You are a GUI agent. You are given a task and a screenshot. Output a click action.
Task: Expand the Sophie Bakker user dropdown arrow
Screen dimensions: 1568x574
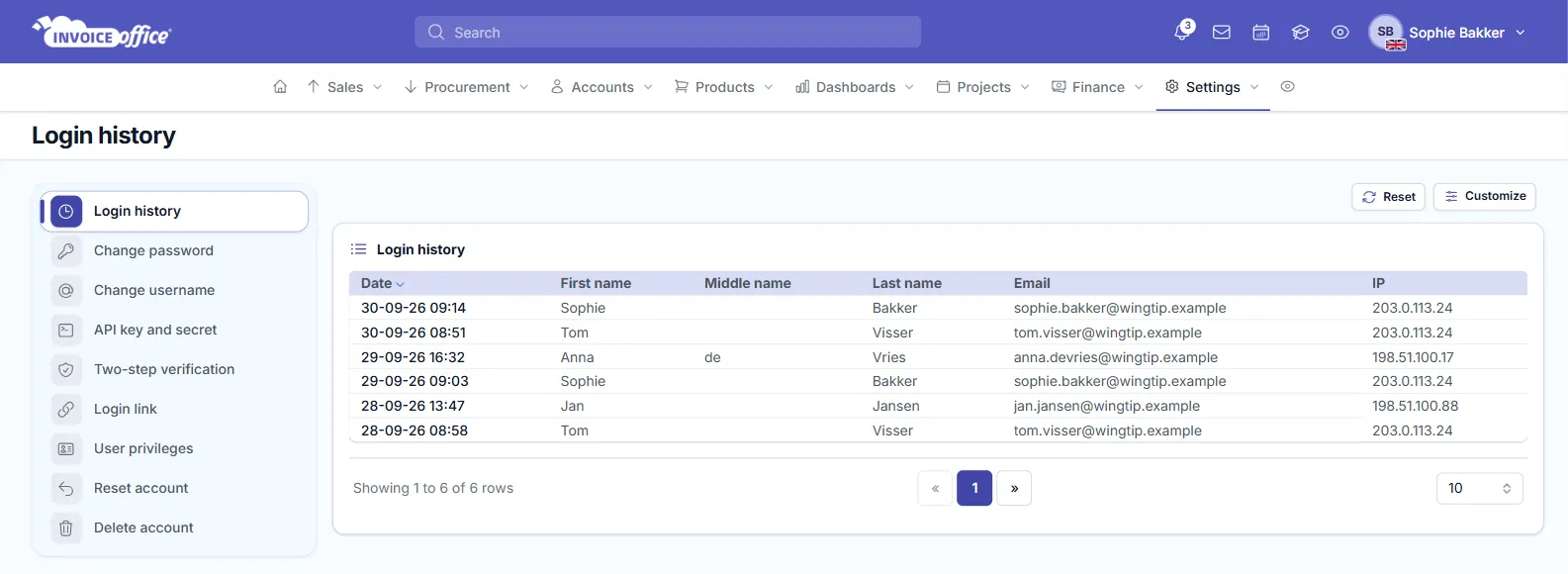(x=1521, y=33)
